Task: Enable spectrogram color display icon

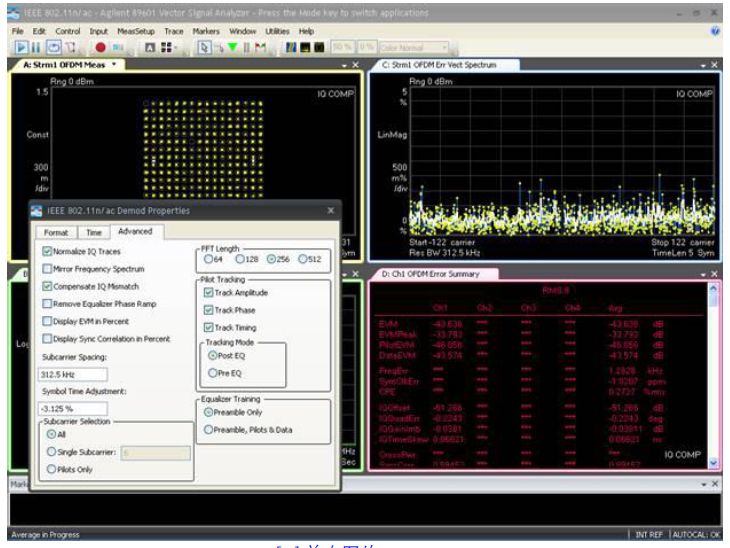Action: coord(291,47)
